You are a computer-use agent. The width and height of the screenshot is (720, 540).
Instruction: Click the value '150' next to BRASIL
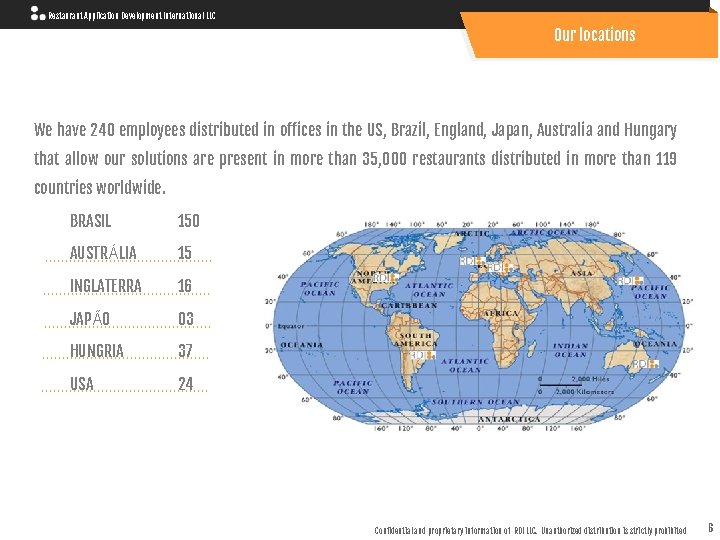[x=189, y=221]
